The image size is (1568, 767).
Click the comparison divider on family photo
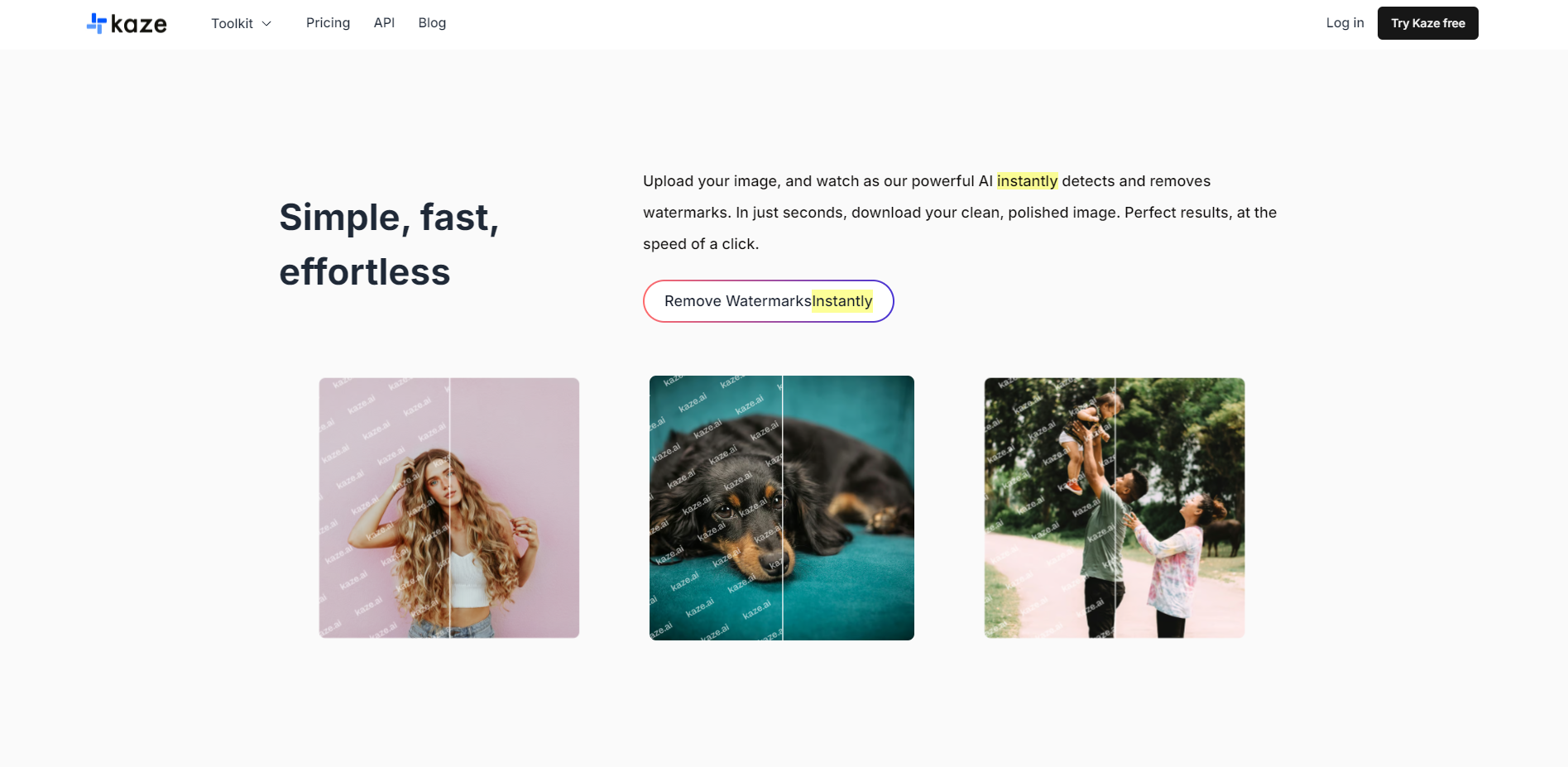point(1115,508)
